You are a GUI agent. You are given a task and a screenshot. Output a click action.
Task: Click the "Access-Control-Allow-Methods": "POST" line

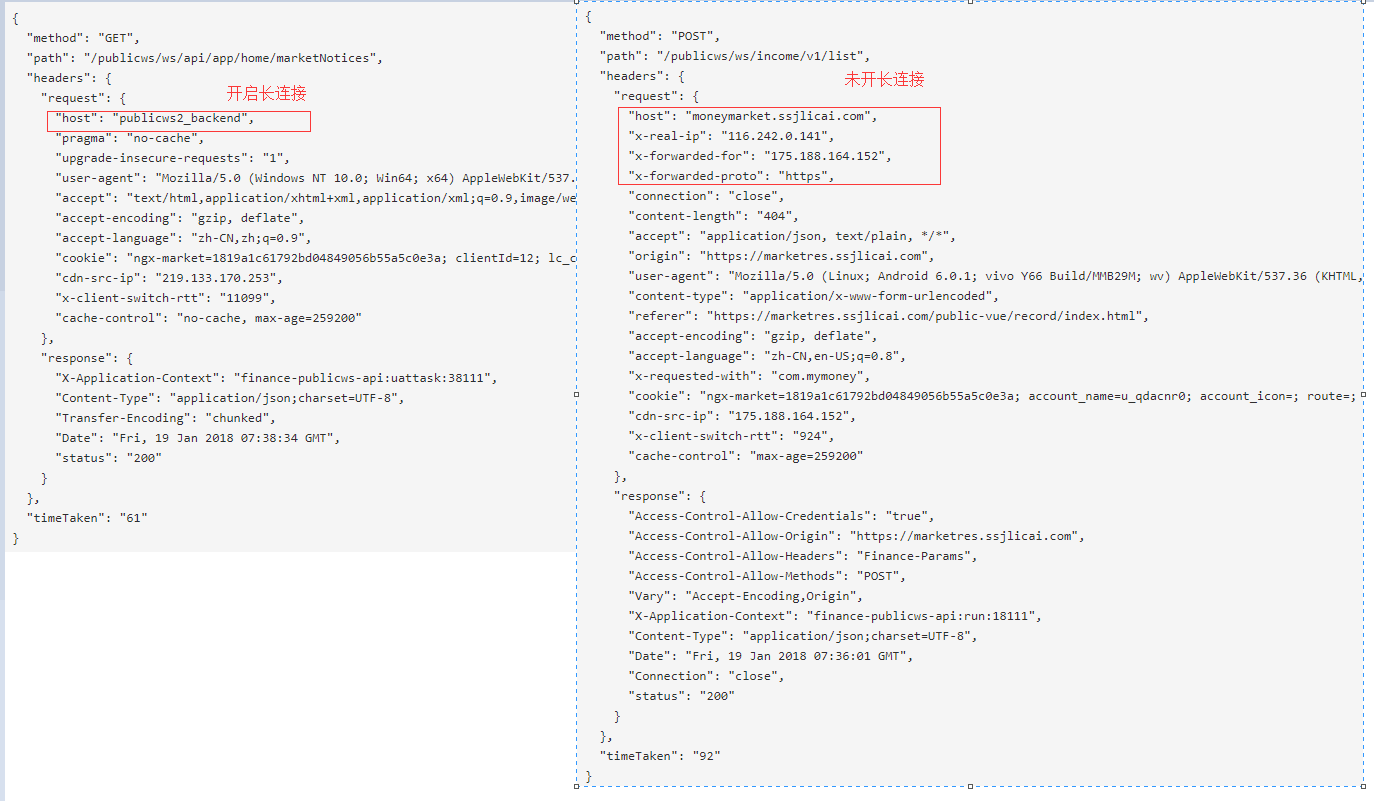point(767,576)
